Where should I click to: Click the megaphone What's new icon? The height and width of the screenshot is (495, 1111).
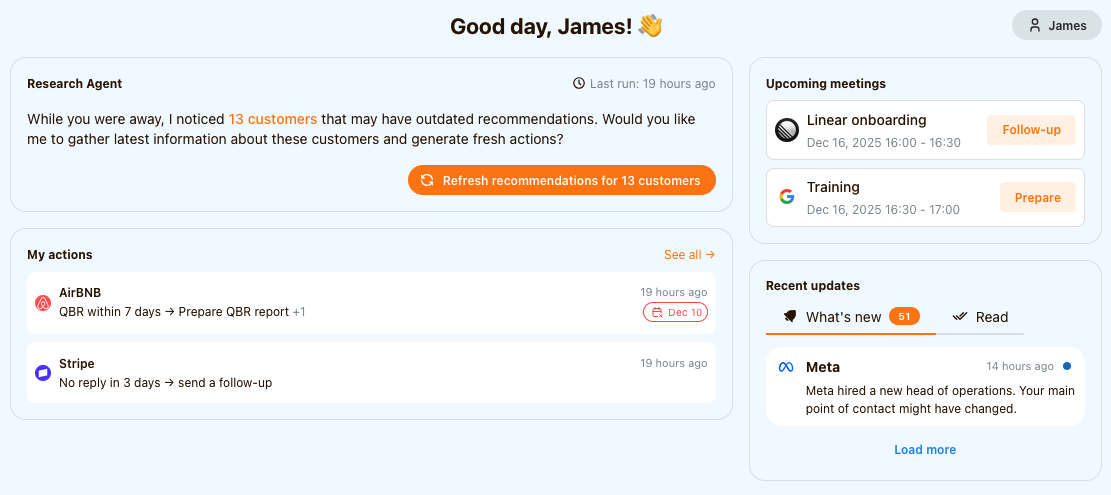click(790, 317)
